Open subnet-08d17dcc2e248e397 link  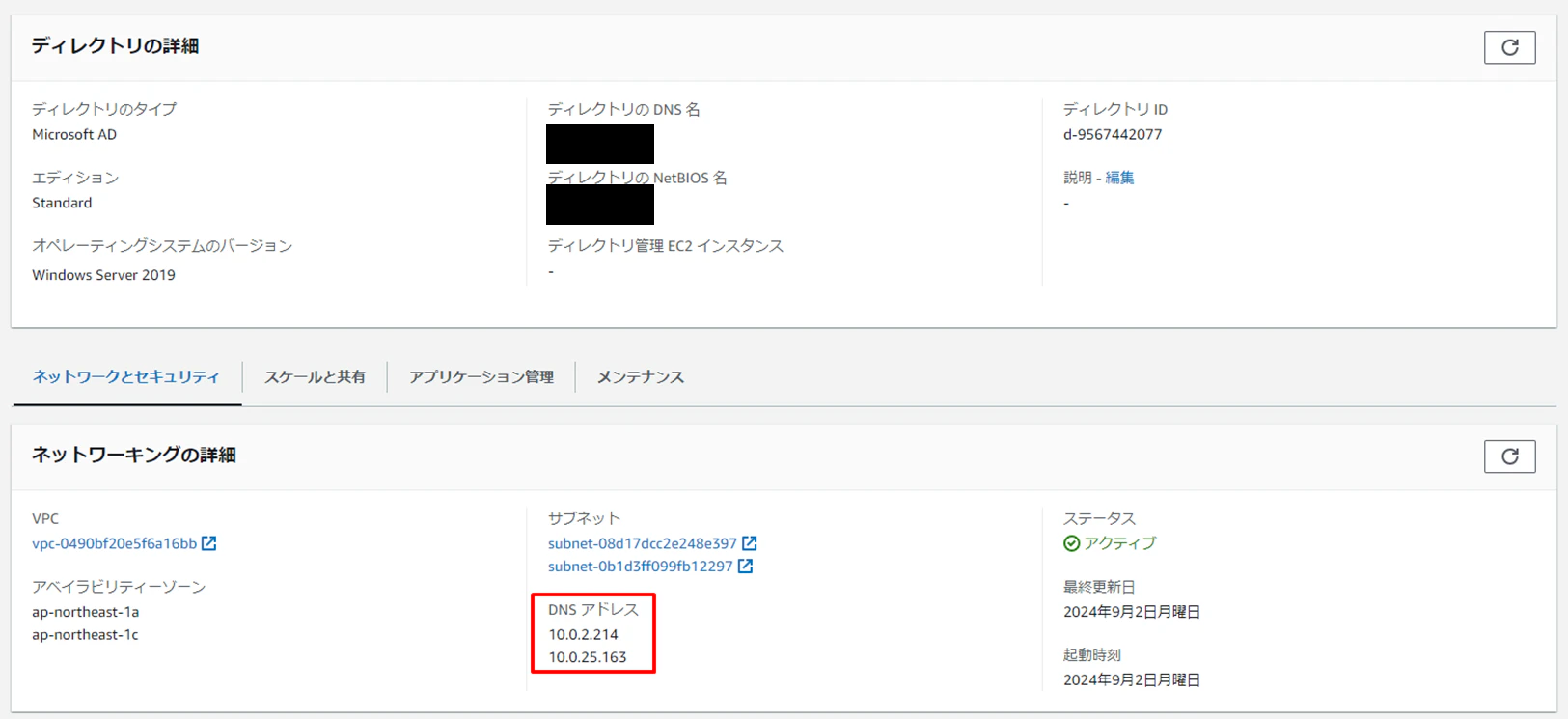[643, 543]
